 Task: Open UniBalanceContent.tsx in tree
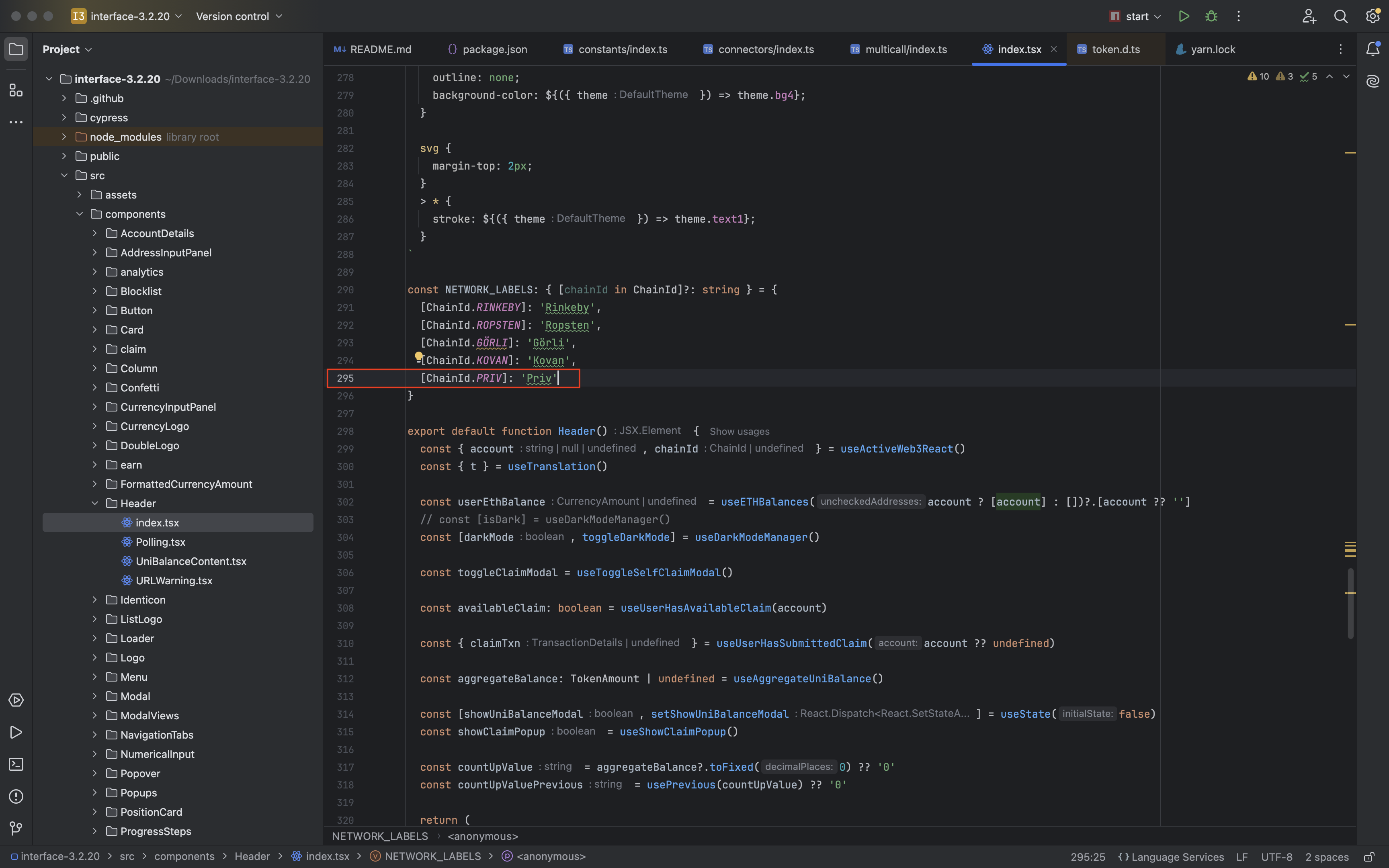[x=191, y=561]
